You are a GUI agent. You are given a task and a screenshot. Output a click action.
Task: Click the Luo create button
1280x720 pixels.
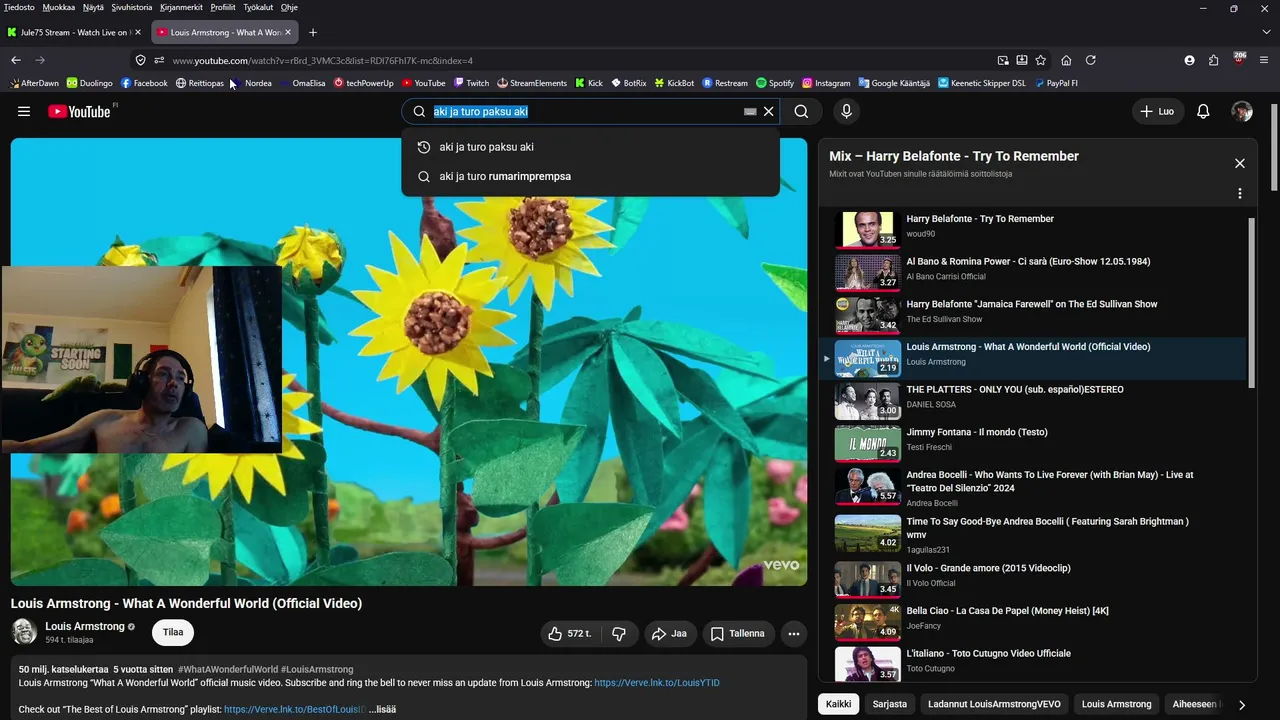[x=1157, y=112]
